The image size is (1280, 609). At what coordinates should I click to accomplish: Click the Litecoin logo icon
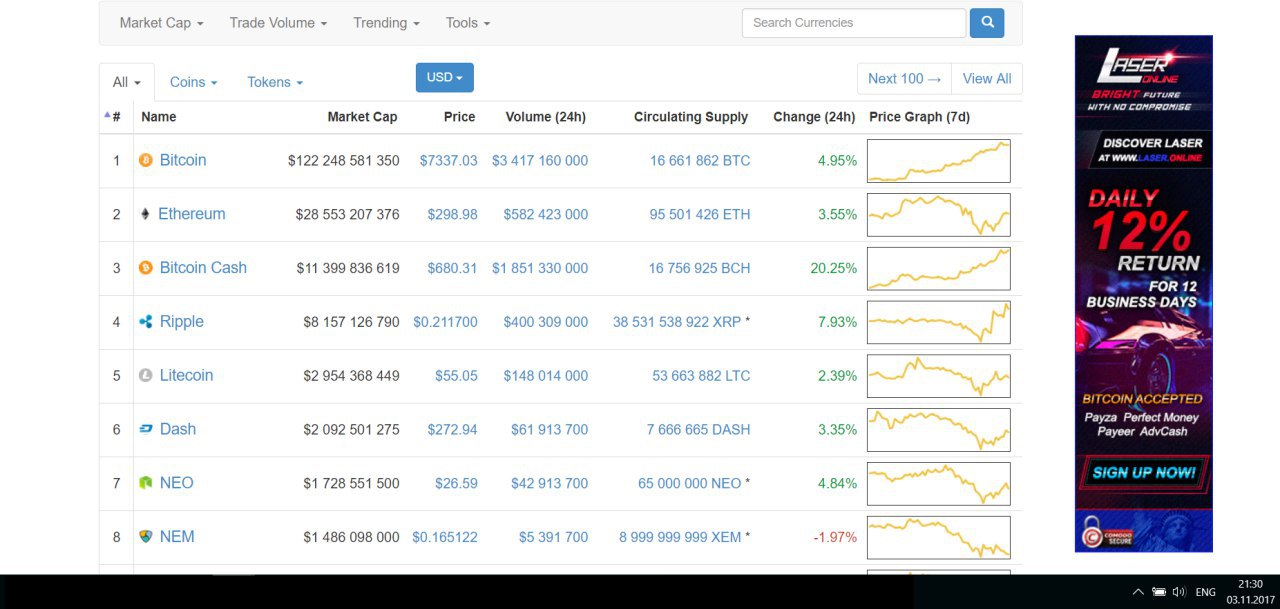click(x=146, y=376)
